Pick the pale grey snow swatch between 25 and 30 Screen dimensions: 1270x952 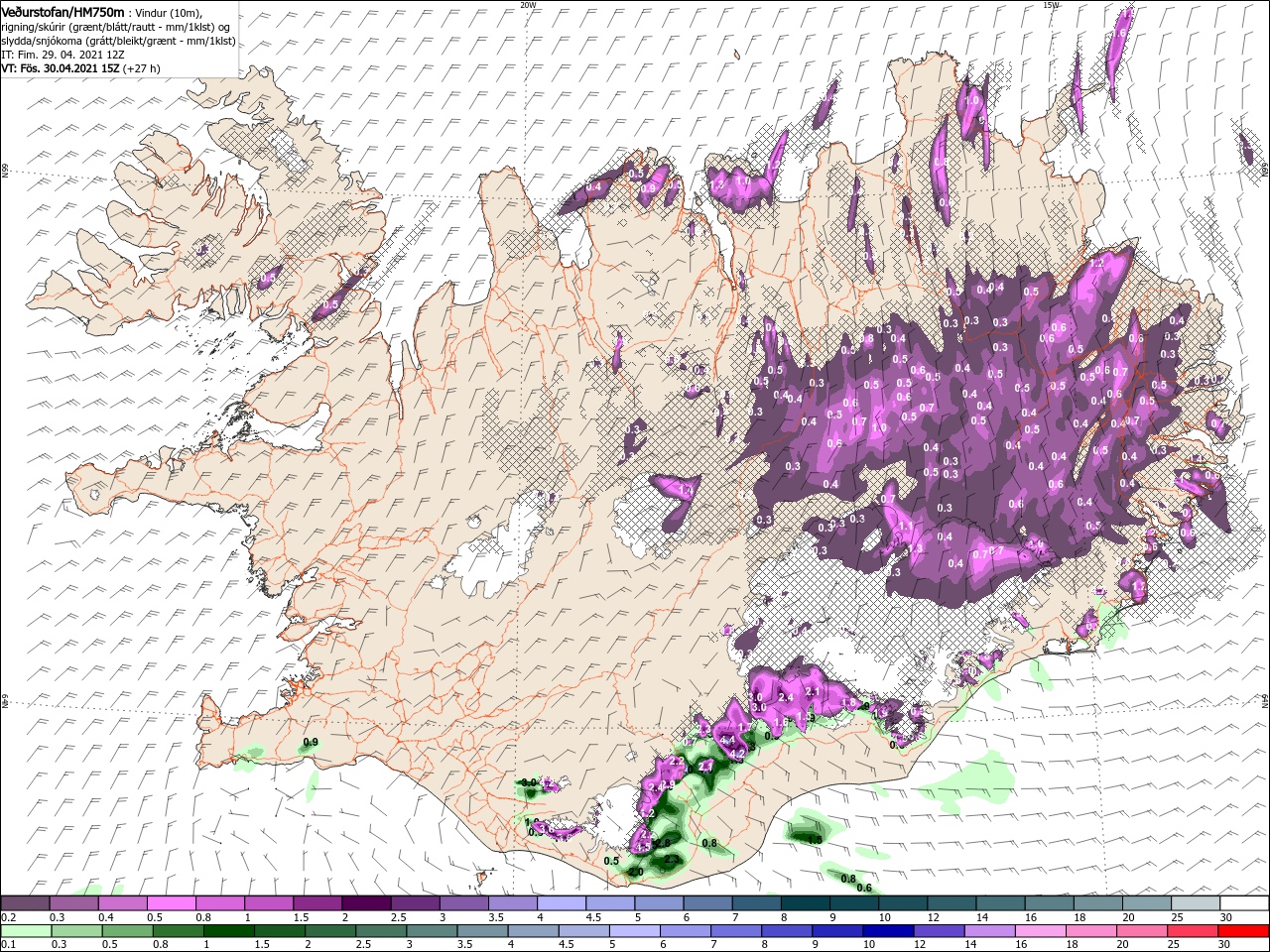(x=1196, y=903)
